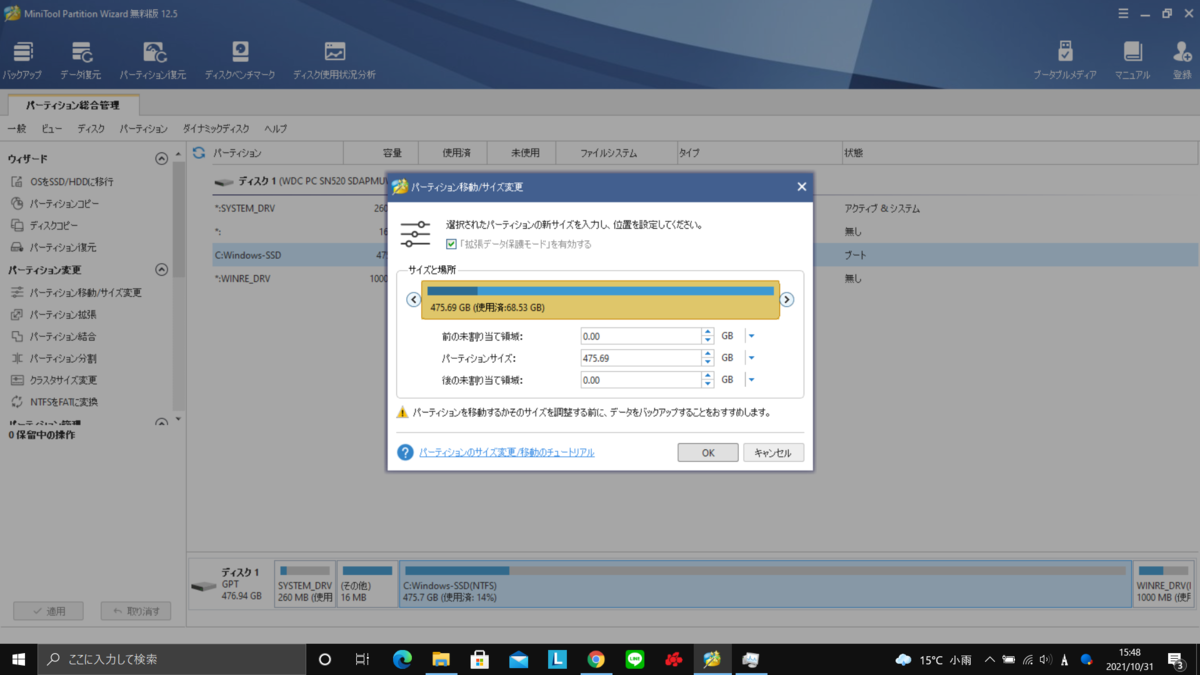The width and height of the screenshot is (1200, 675).
Task: Open the マニュアル icon
Action: (1133, 55)
